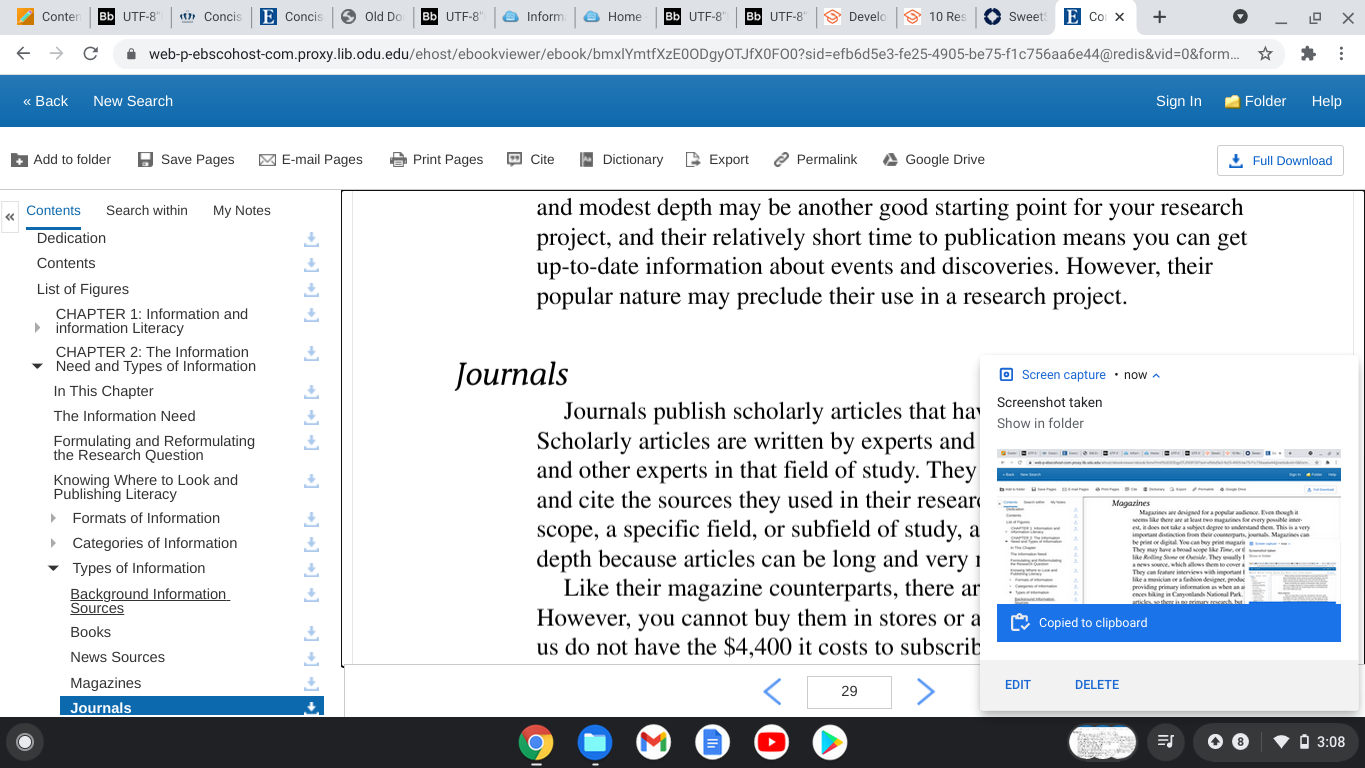Open the launcher circle button
Screen dimensions: 1365x768
click(25, 742)
